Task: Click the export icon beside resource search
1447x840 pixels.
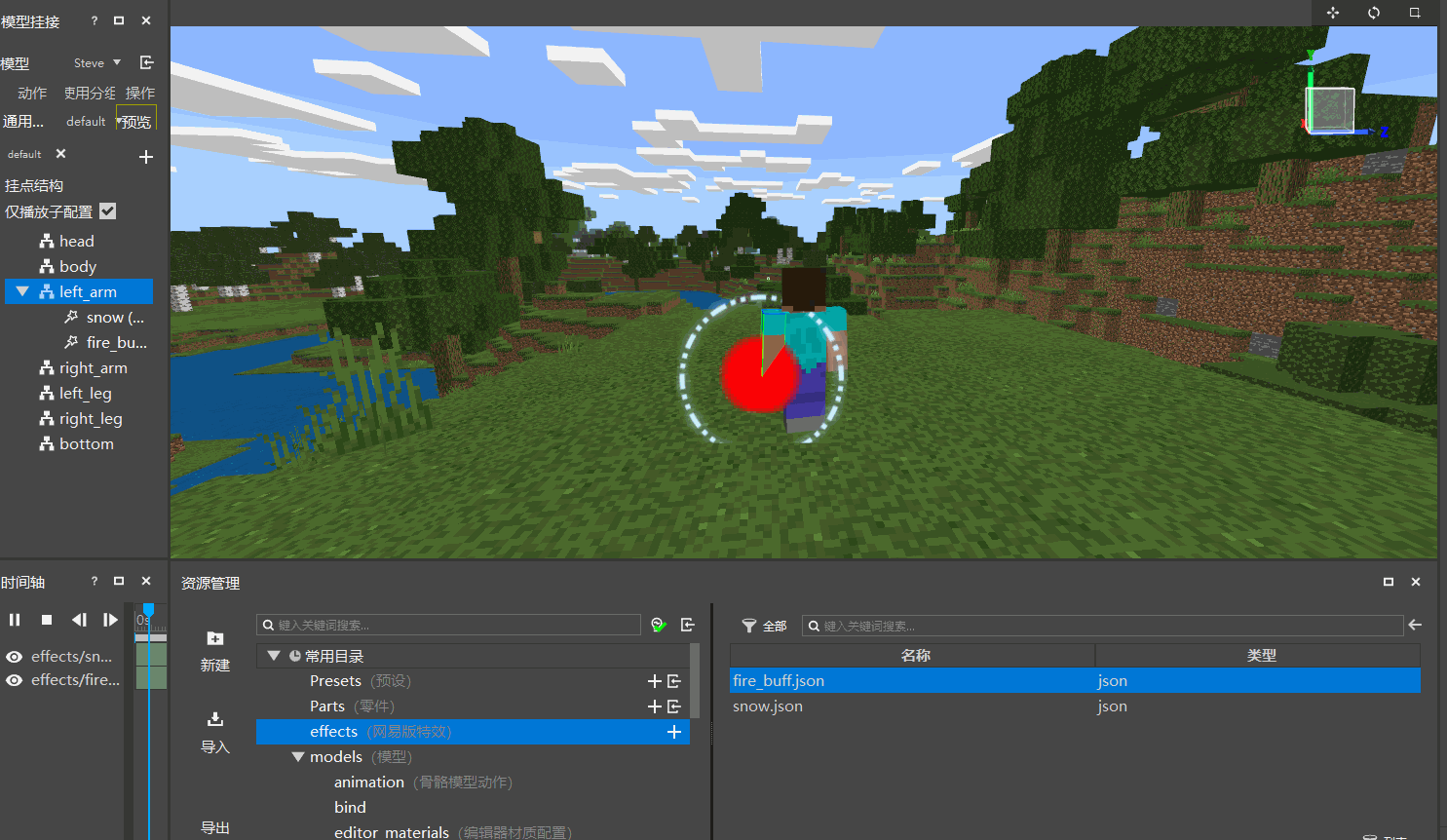Action: click(687, 625)
